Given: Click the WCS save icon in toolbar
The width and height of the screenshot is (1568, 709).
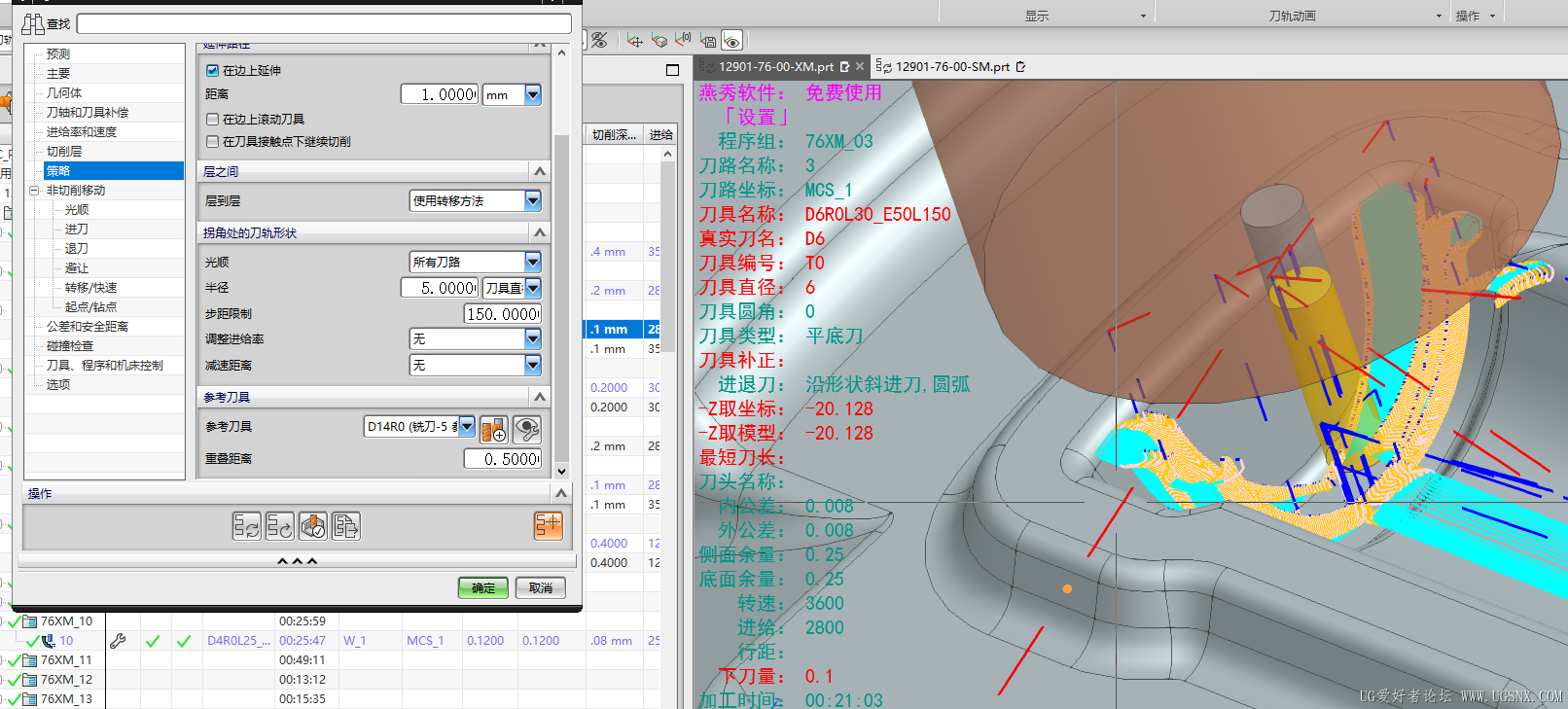Looking at the screenshot, I should coord(708,40).
